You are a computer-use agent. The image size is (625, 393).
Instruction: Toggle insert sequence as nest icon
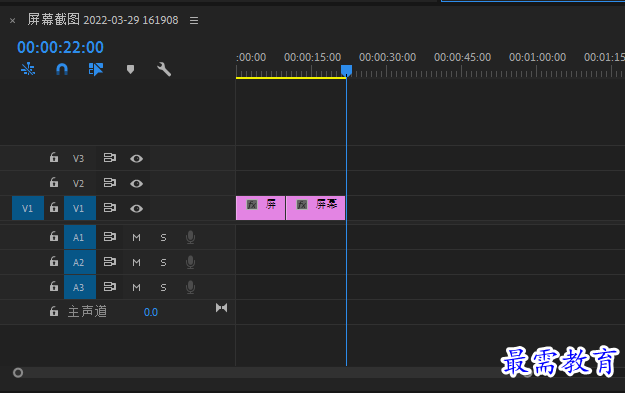click(28, 69)
